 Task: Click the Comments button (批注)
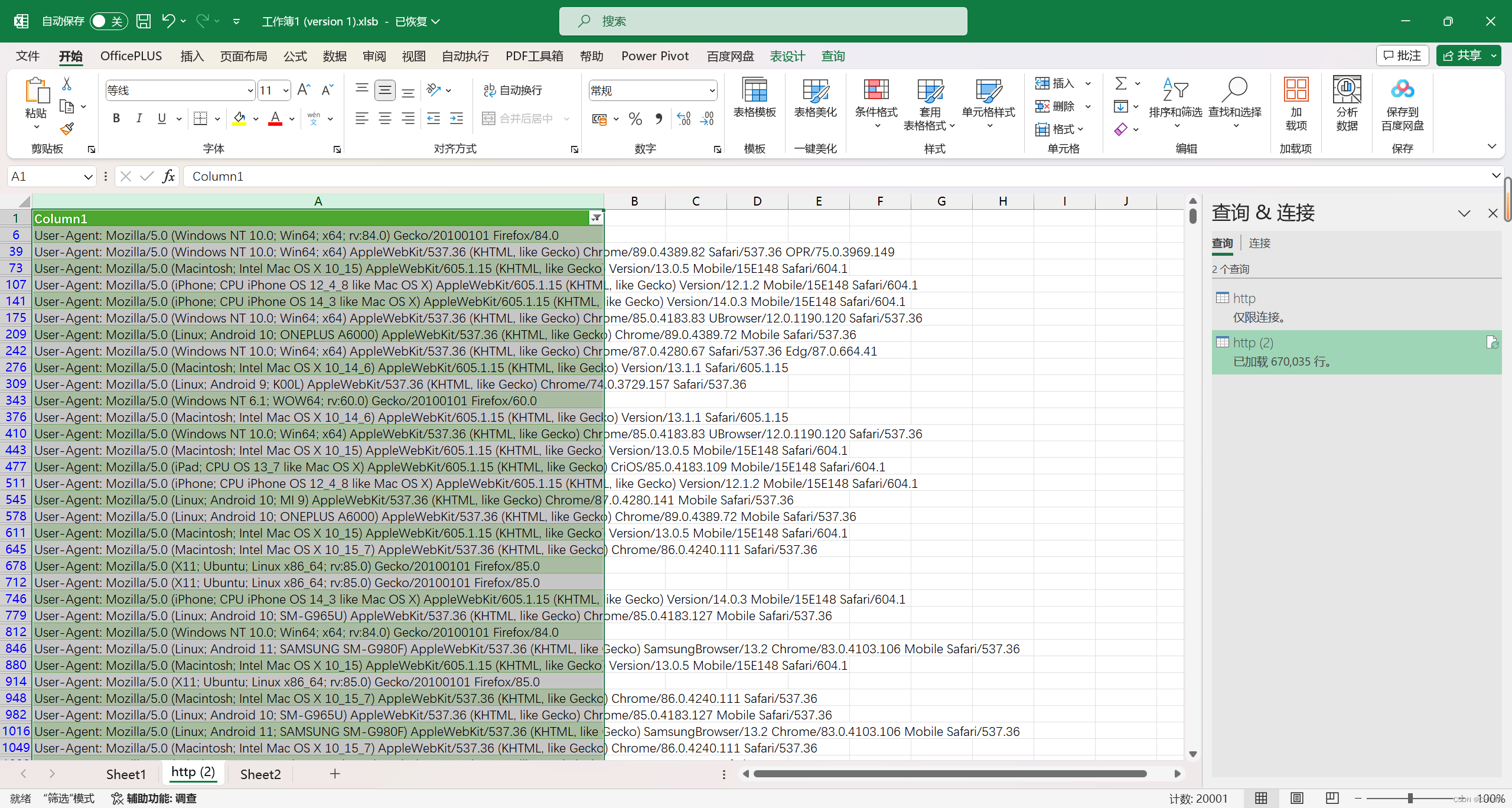[1402, 56]
